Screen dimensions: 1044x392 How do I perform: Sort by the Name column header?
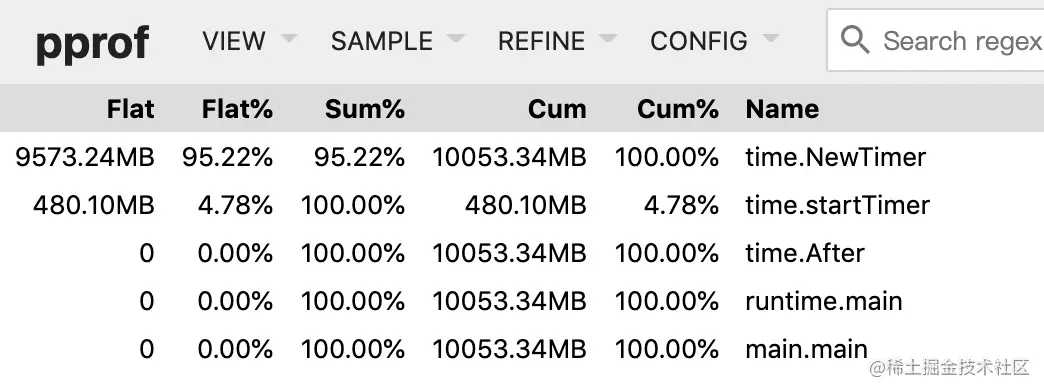coord(782,108)
